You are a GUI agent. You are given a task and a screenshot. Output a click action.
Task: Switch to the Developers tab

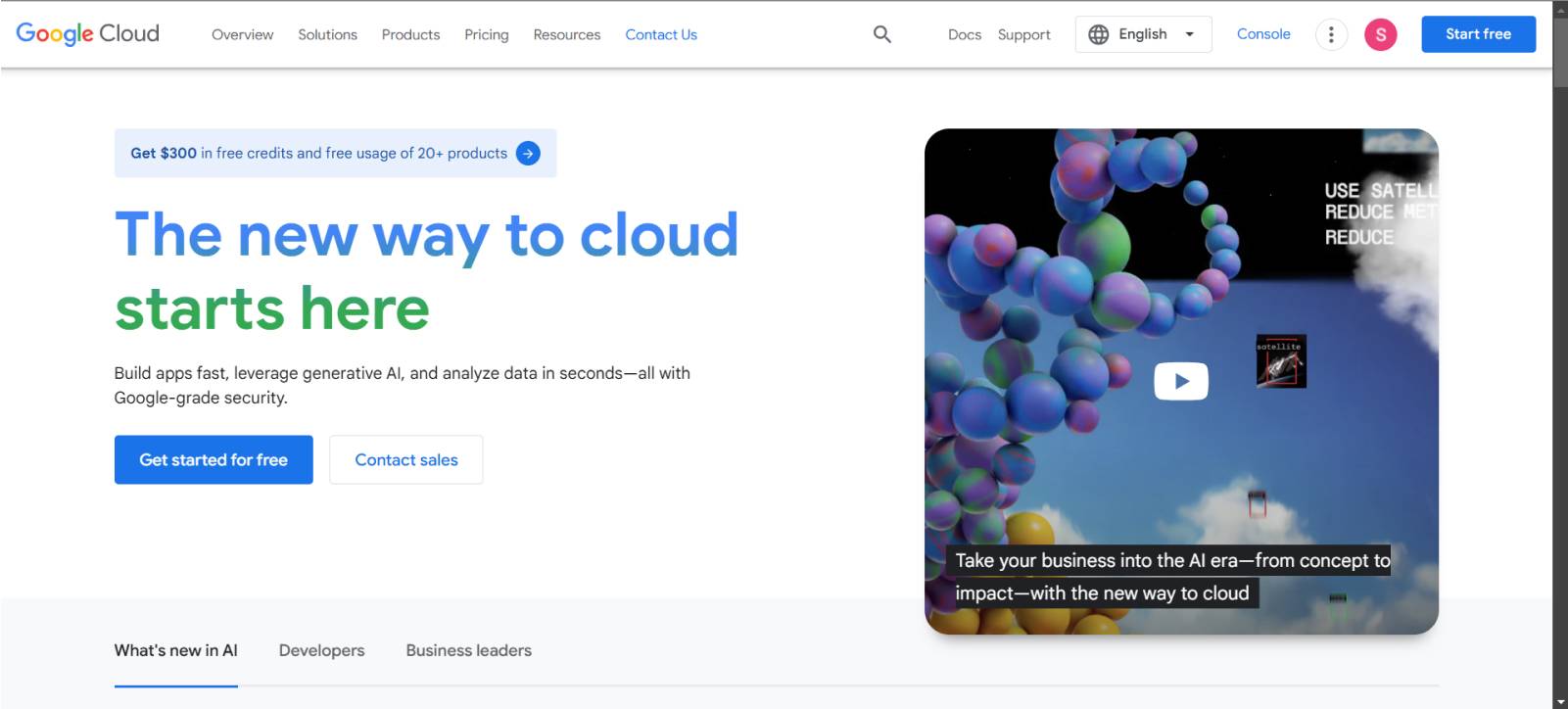[x=321, y=650]
